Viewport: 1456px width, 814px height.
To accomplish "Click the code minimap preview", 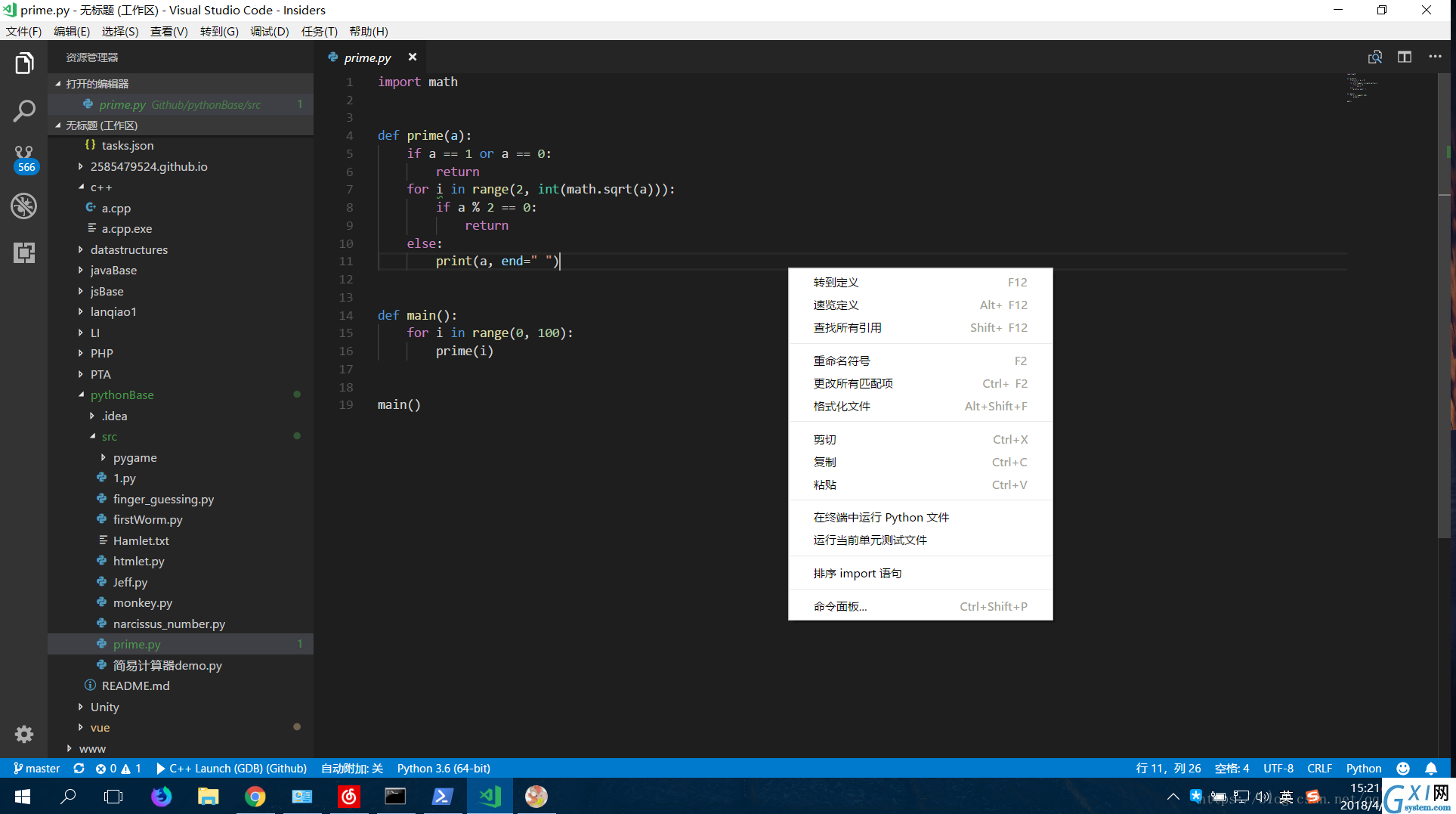I will click(x=1362, y=88).
